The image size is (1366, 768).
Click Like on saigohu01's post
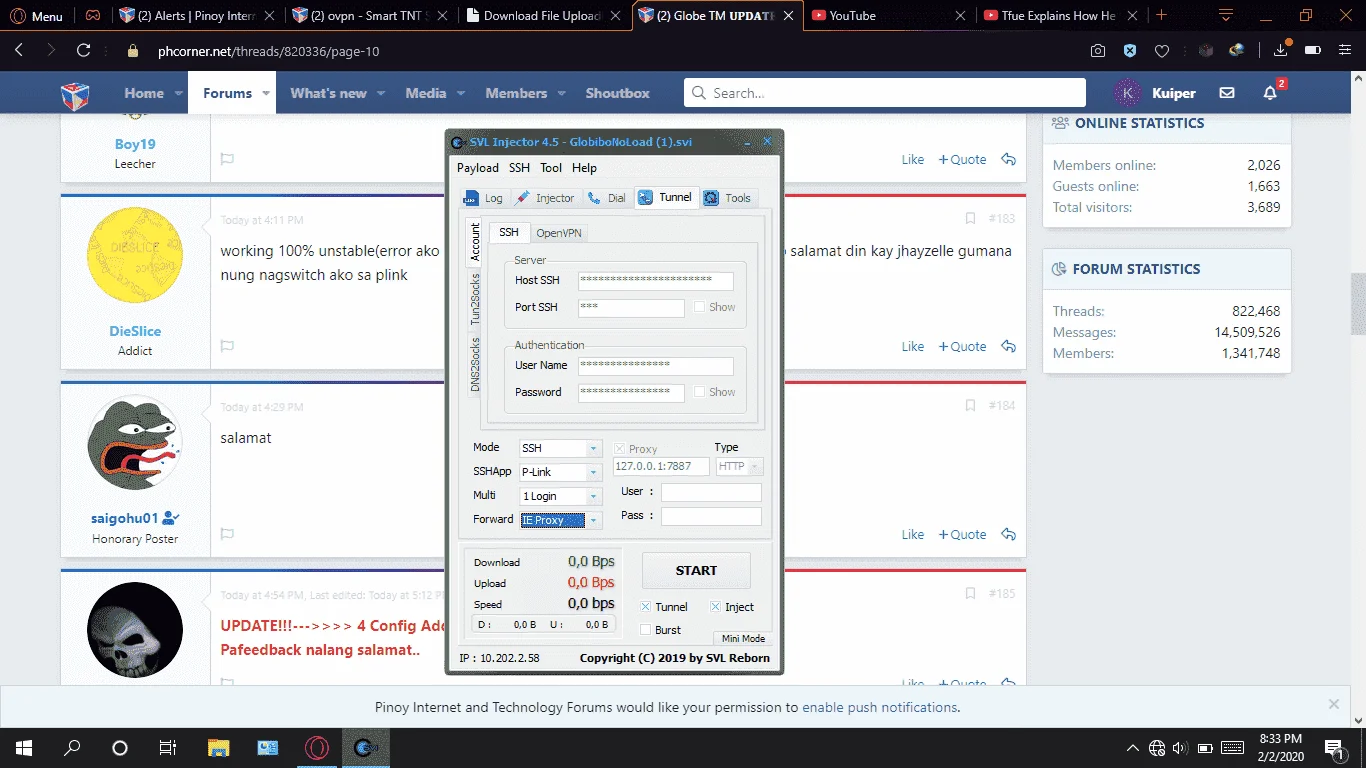coord(913,535)
